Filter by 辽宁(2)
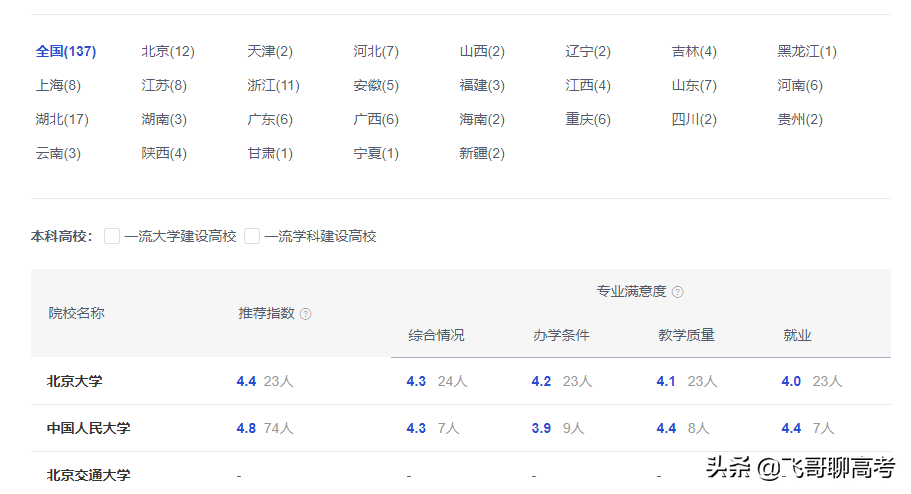Image resolution: width=911 pixels, height=494 pixels. (588, 51)
